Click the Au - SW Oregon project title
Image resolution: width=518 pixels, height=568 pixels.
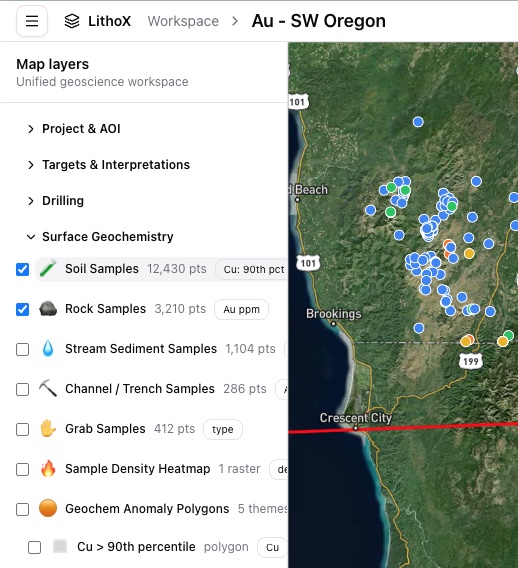point(318,21)
